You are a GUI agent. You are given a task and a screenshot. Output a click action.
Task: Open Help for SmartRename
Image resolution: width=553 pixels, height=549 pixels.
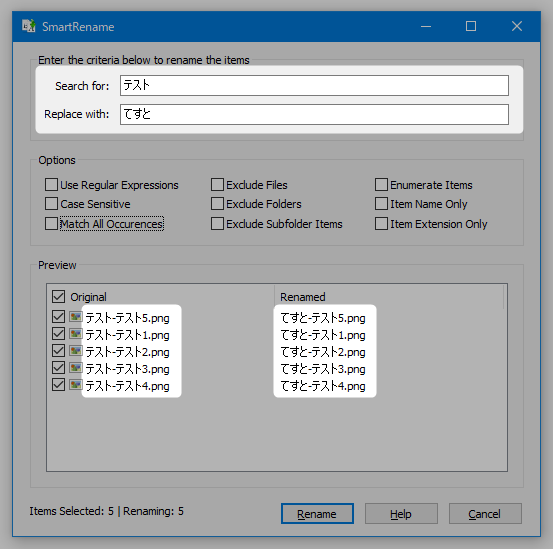401,514
